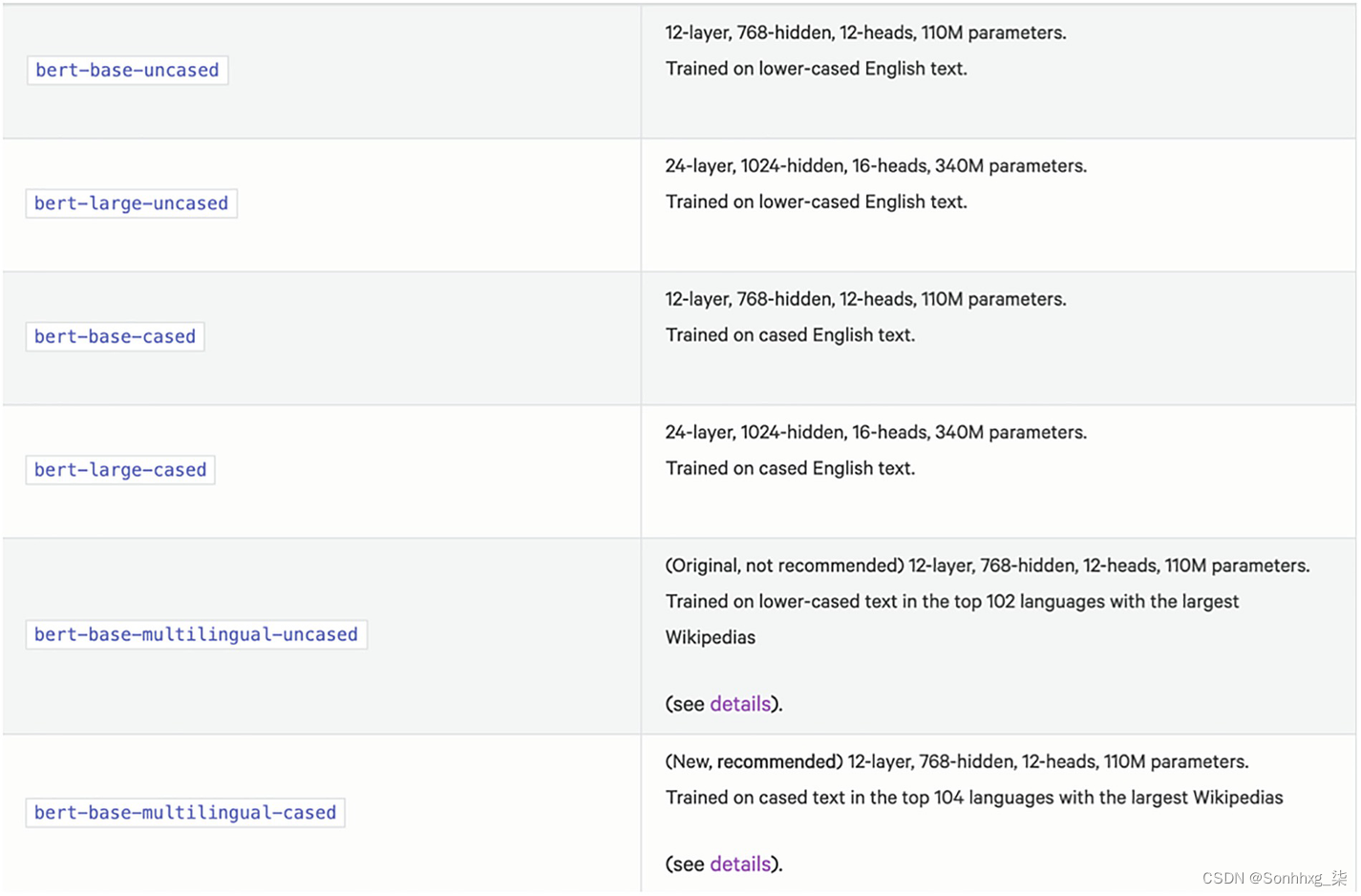Select '24-layer, 1024-hidden' line in bert-large-cased row
Image resolution: width=1361 pixels, height=896 pixels.
tap(876, 433)
